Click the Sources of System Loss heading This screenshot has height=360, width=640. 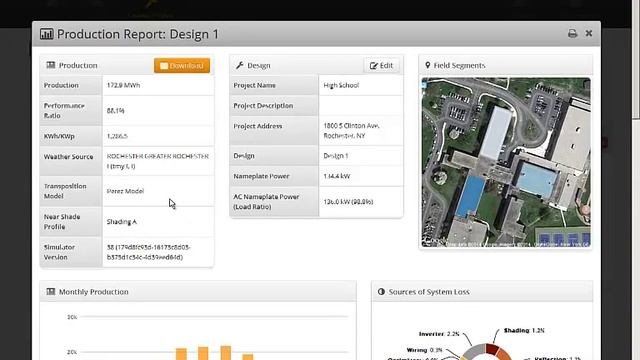pos(429,292)
